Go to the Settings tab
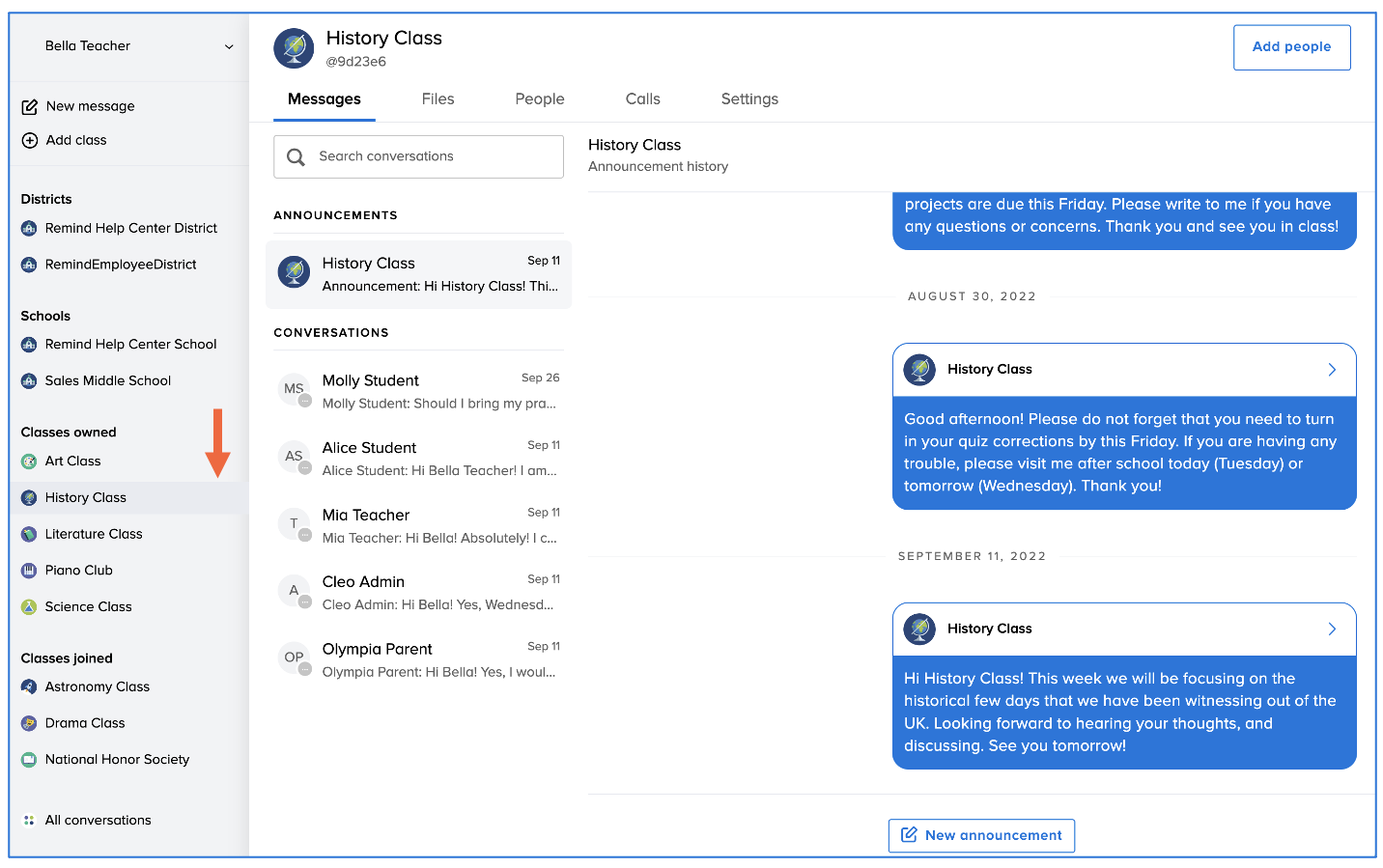1383x868 pixels. click(749, 99)
